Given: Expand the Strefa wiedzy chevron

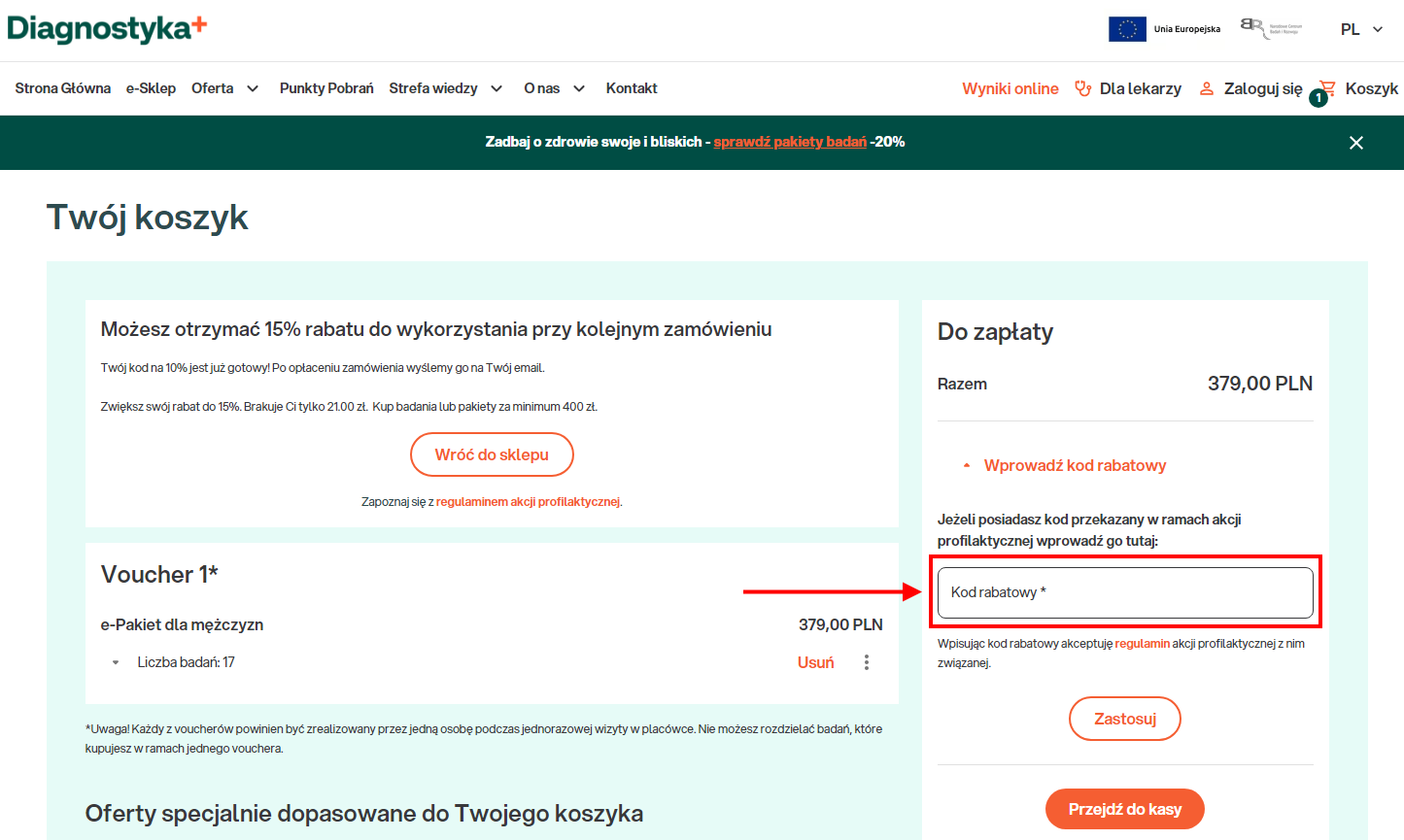Looking at the screenshot, I should click(497, 88).
